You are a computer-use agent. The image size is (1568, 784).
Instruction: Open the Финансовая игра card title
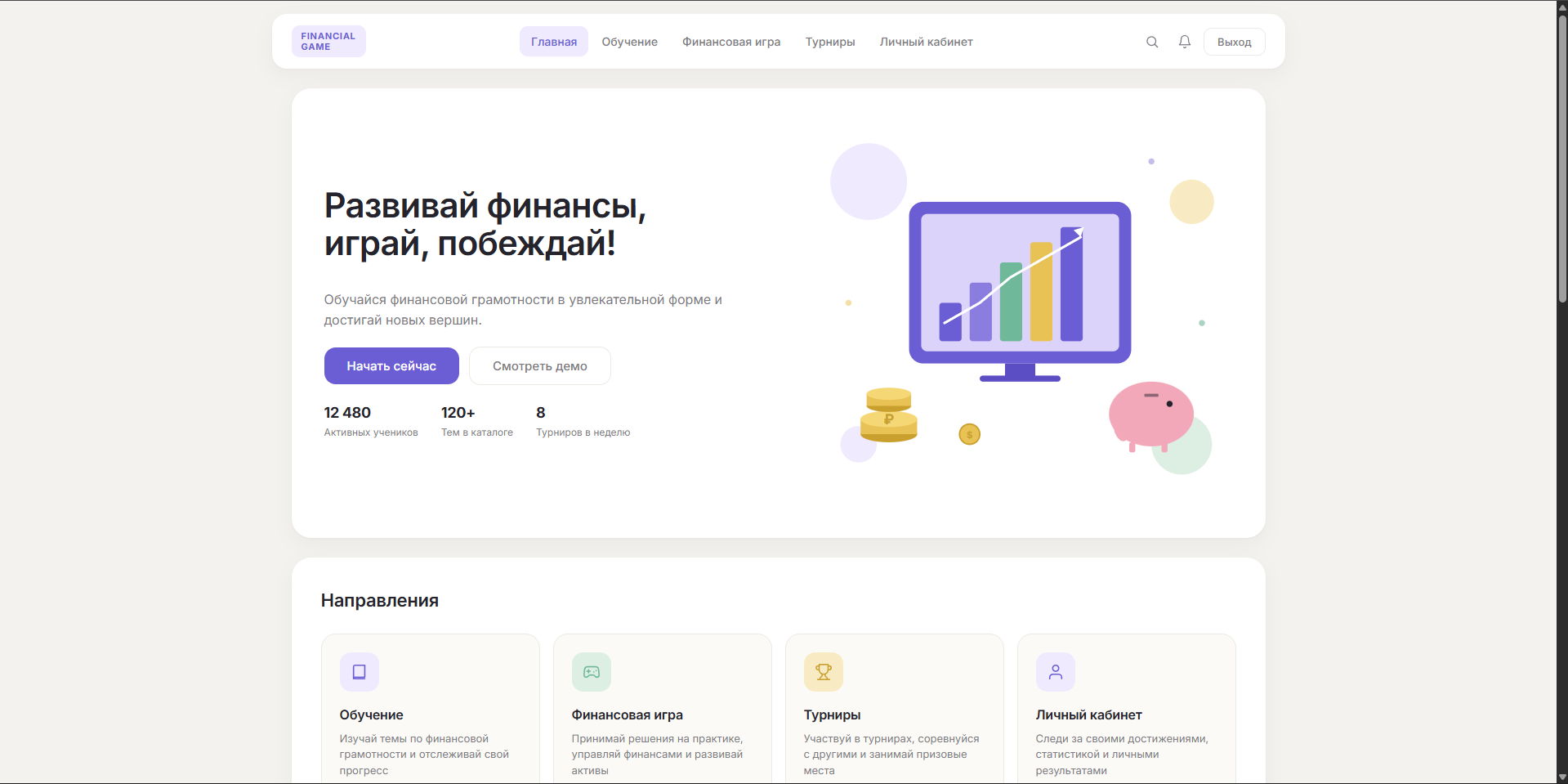[x=628, y=715]
